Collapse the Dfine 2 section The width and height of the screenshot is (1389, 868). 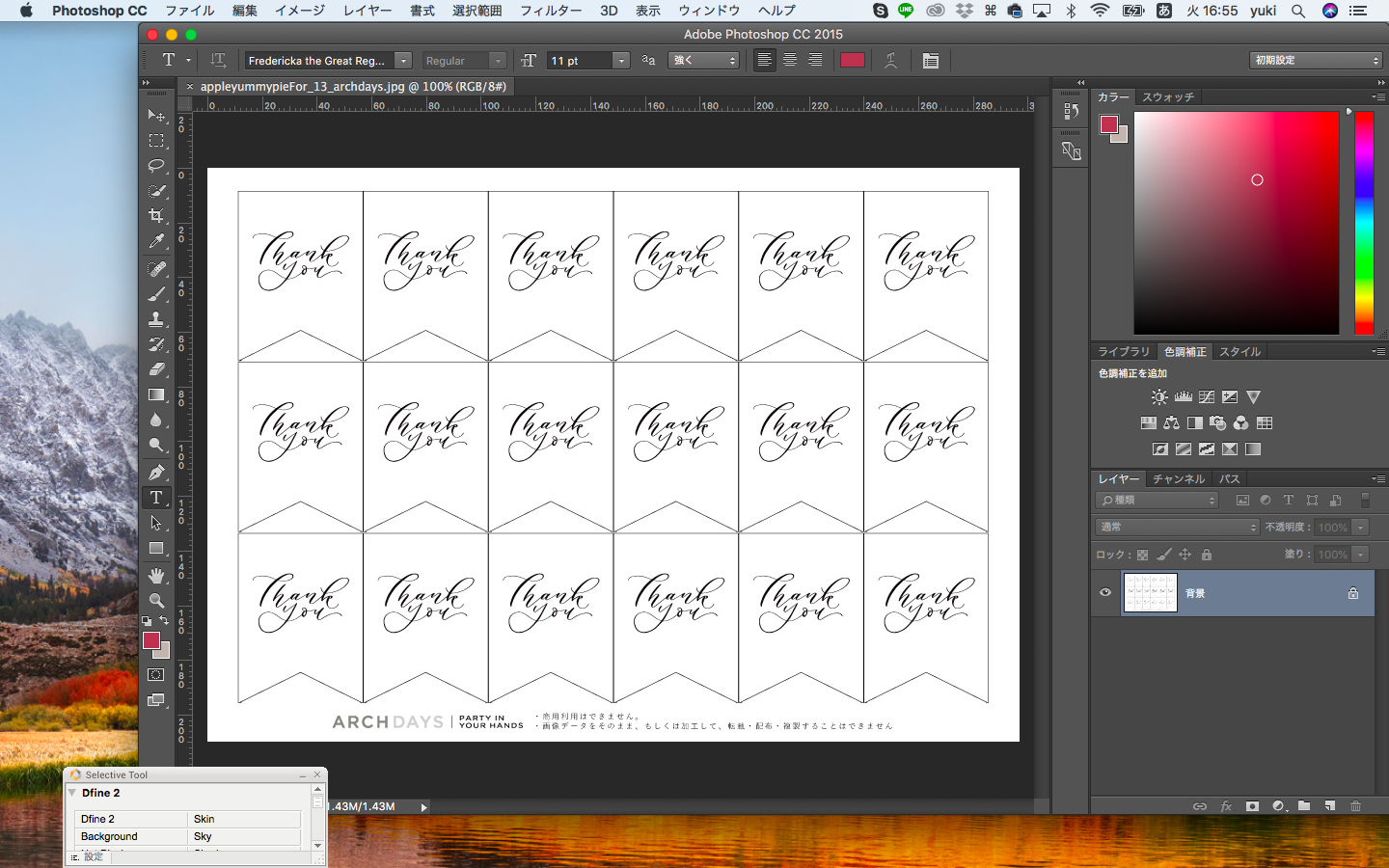click(x=72, y=793)
